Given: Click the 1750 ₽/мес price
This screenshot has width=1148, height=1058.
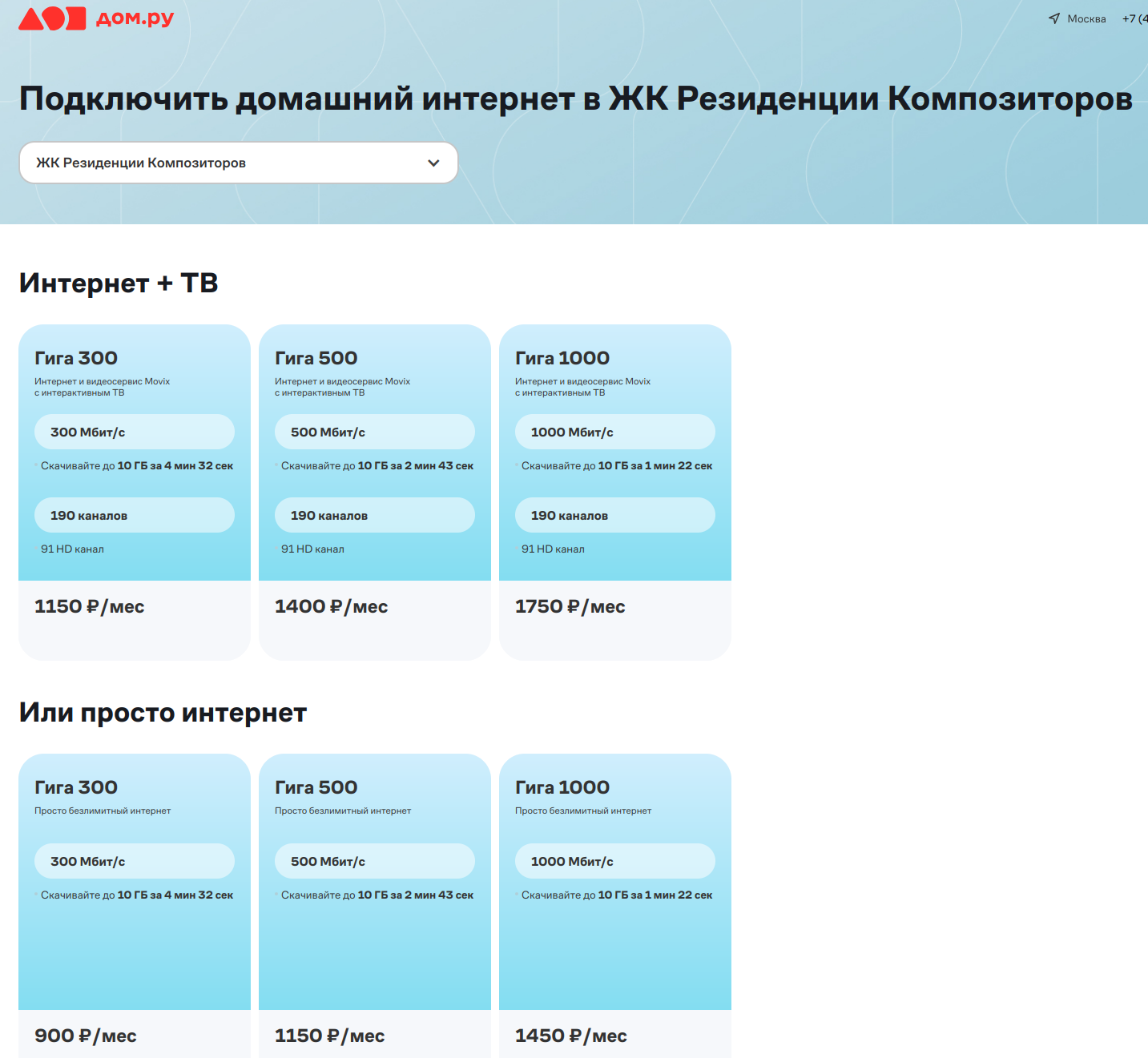Looking at the screenshot, I should click(x=570, y=606).
